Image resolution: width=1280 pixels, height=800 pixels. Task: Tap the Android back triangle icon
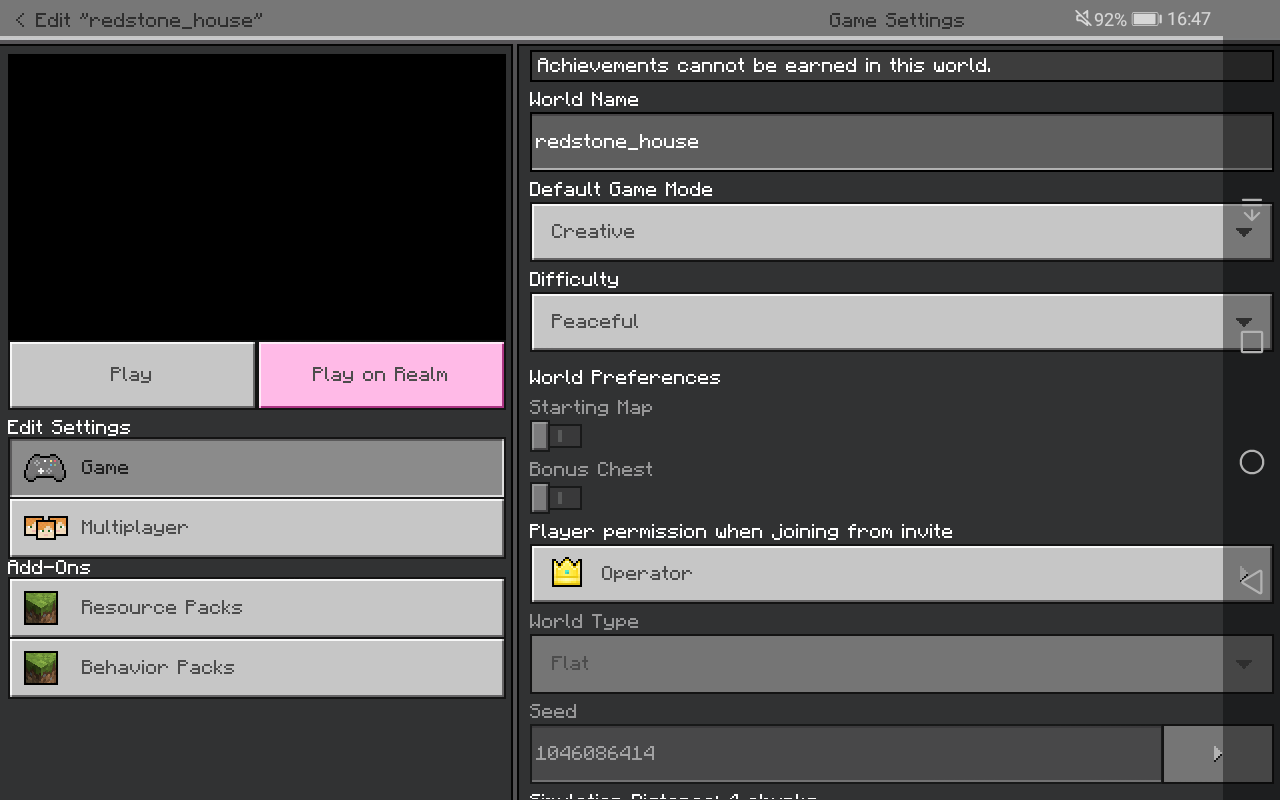(x=1251, y=582)
